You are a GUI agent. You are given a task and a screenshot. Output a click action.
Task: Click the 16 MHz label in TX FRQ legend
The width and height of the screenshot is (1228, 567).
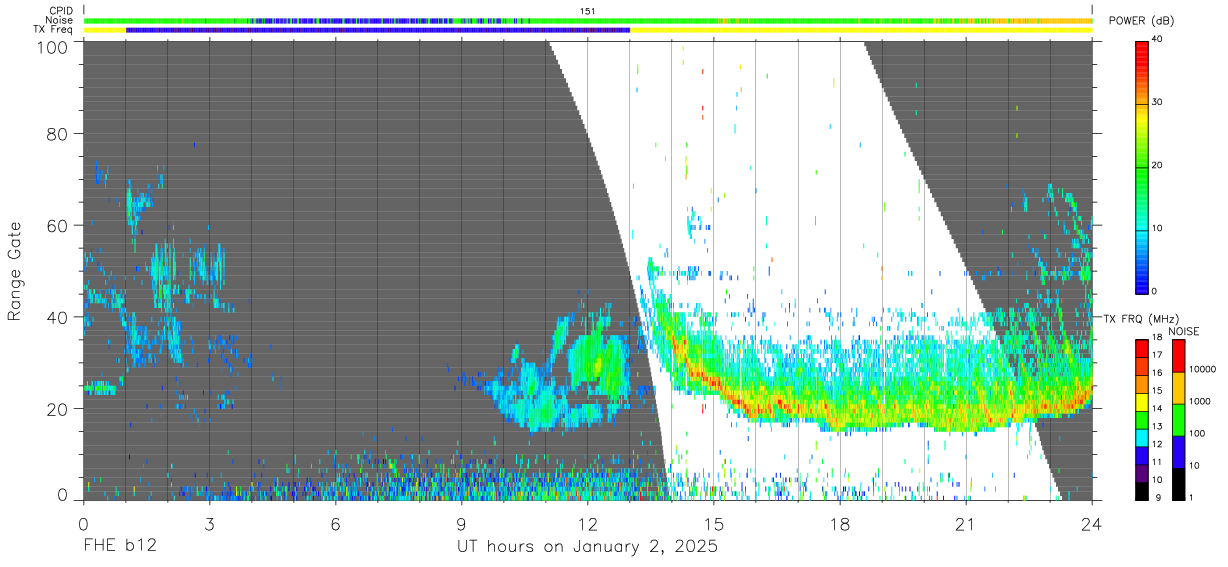click(1157, 373)
